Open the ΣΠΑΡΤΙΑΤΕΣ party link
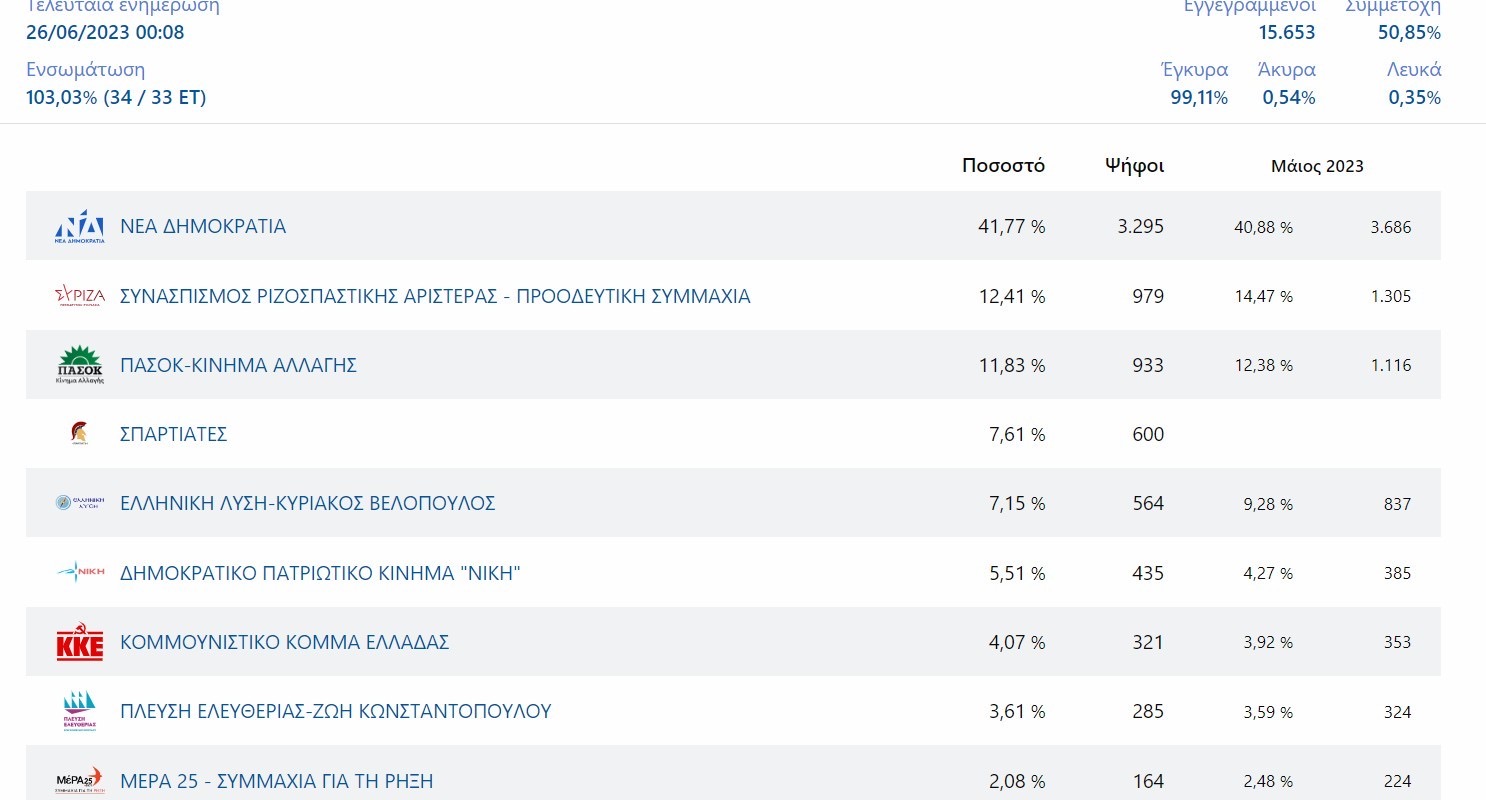 (174, 434)
